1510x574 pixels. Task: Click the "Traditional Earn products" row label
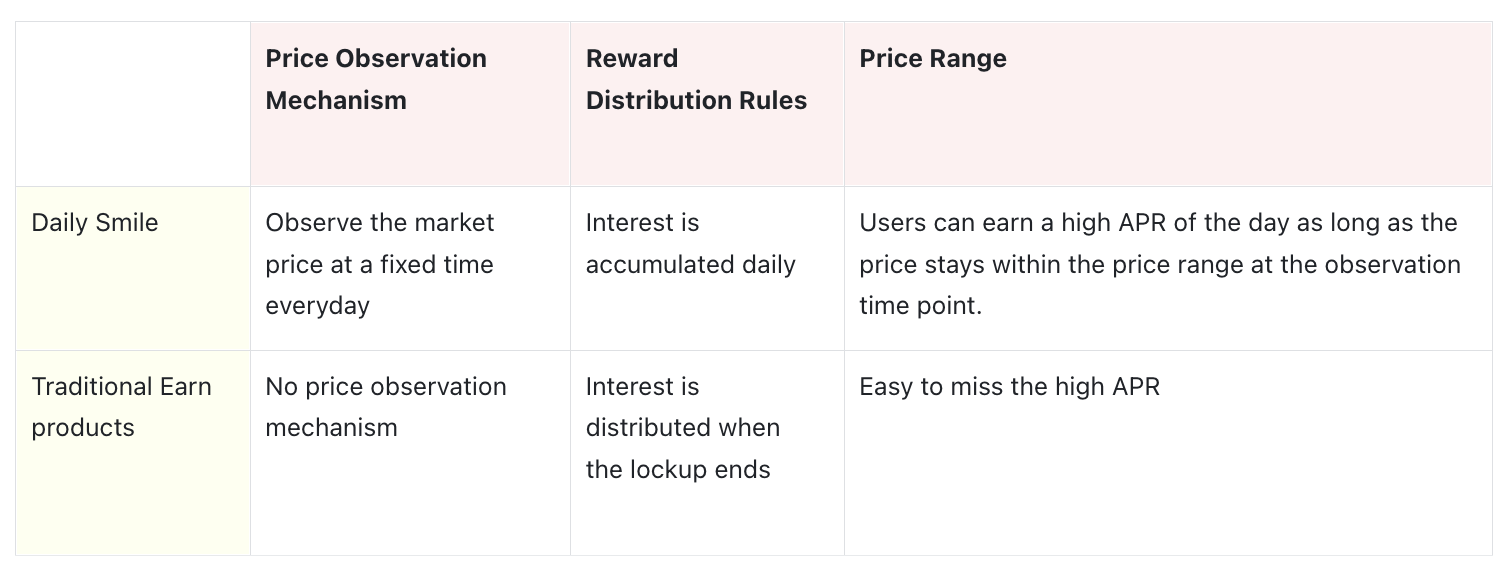[121, 407]
